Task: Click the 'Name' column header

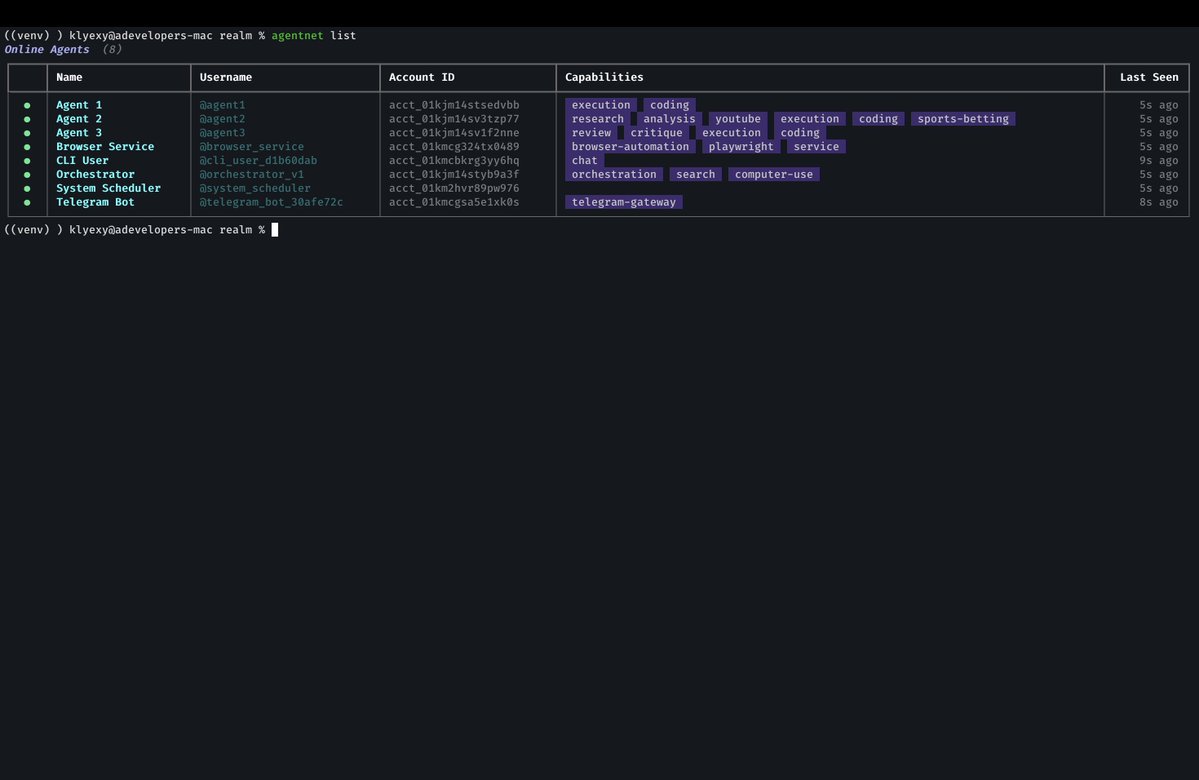Action: tap(69, 77)
